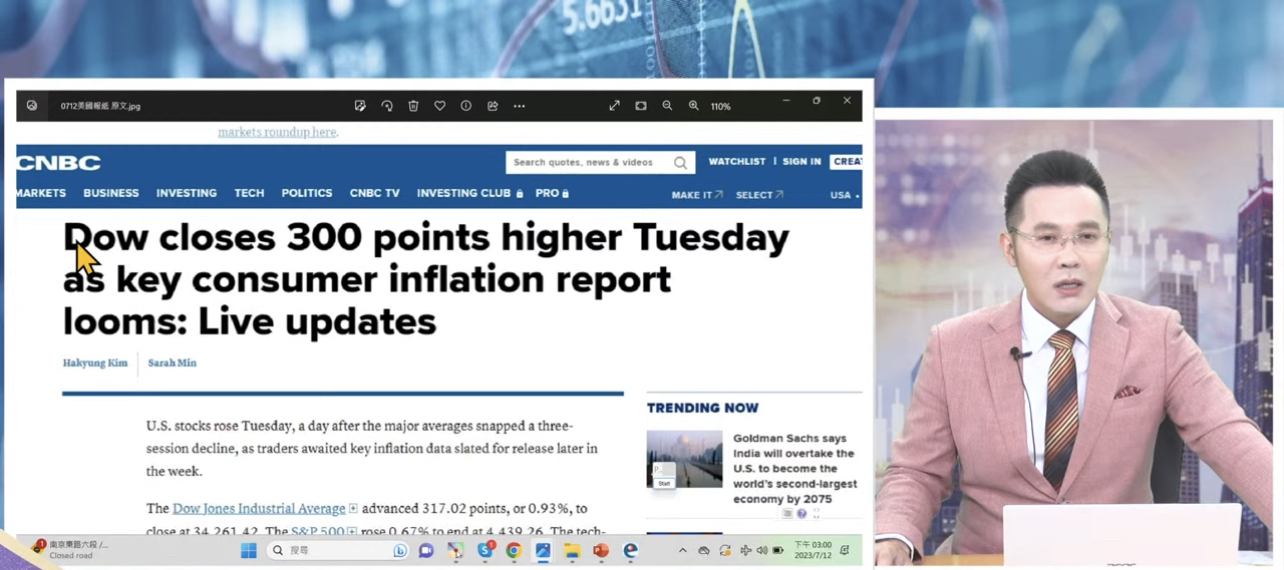Viewport: 1284px width, 570px height.
Task: Click the 0712 jpg file name
Action: [x=101, y=106]
